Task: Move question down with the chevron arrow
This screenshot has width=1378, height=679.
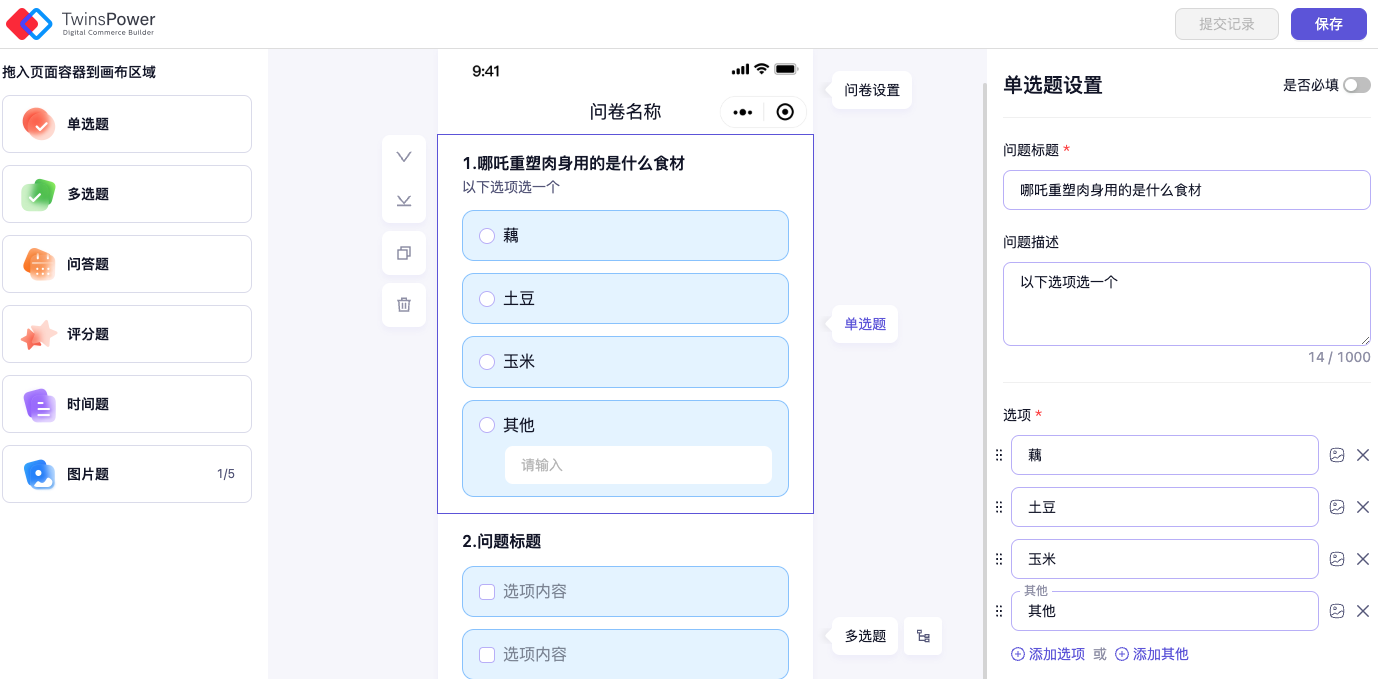Action: (x=404, y=157)
